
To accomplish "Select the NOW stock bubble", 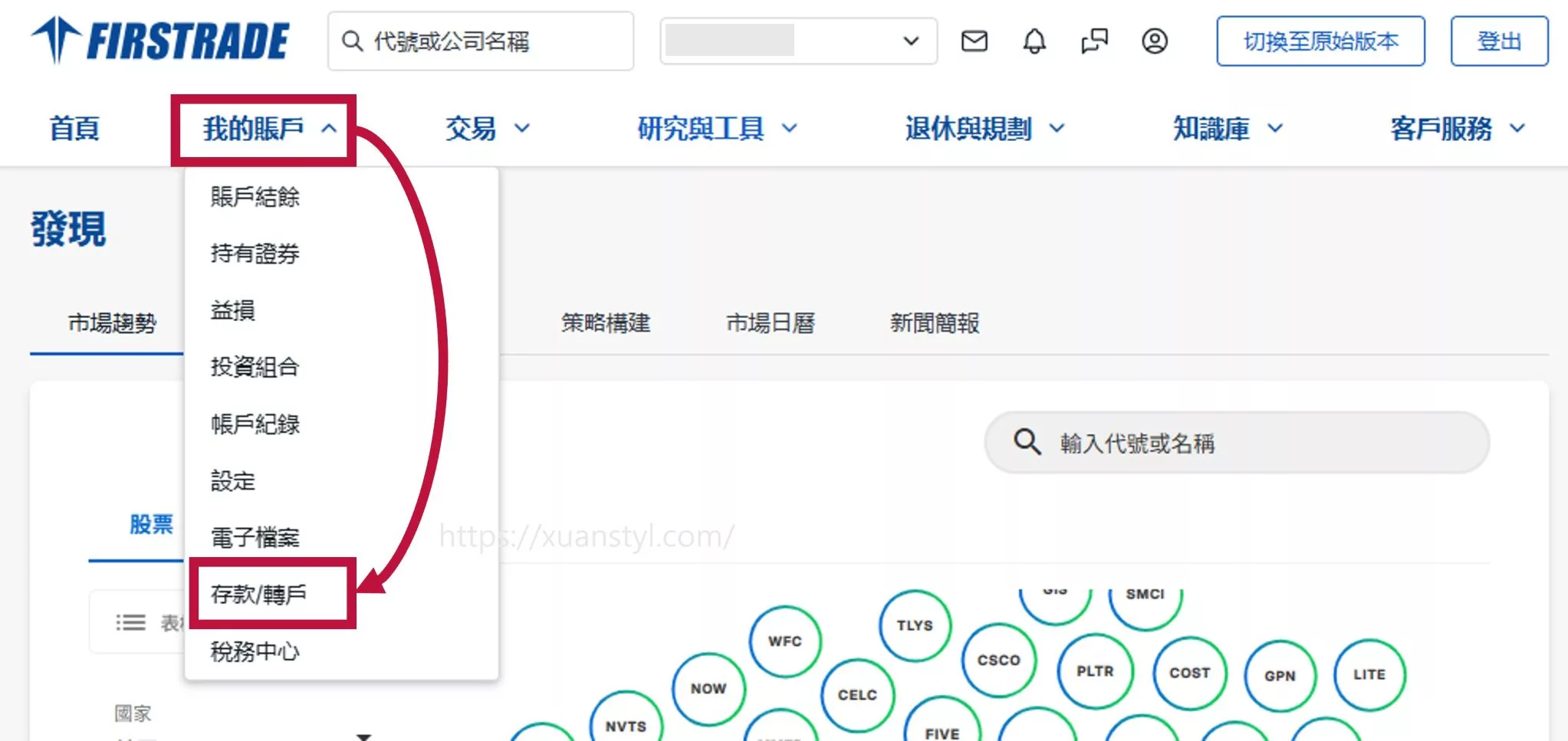I will coord(708,689).
